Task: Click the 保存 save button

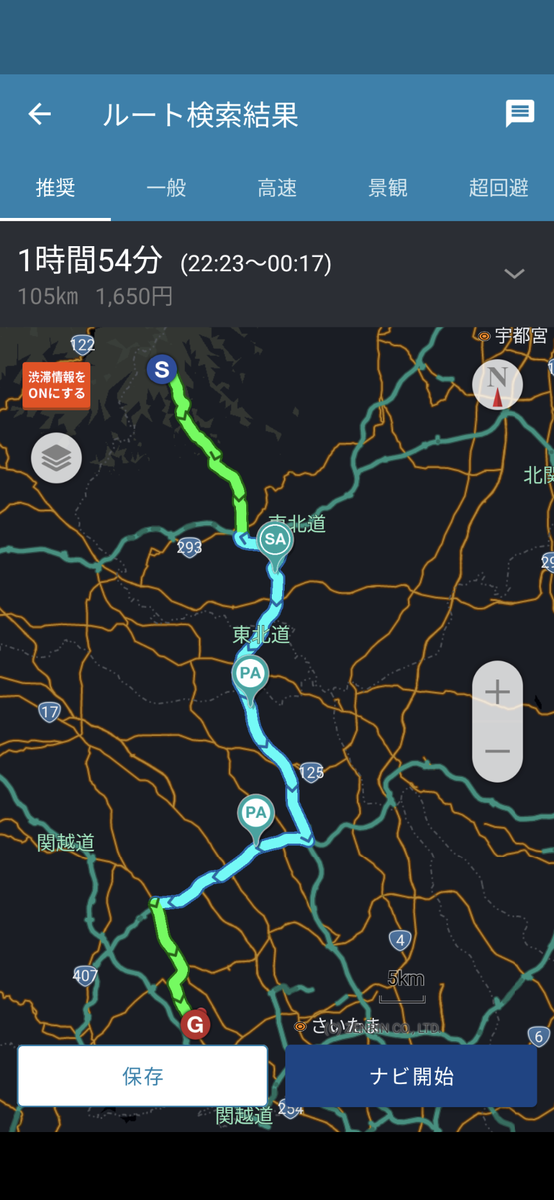Action: (x=143, y=1076)
